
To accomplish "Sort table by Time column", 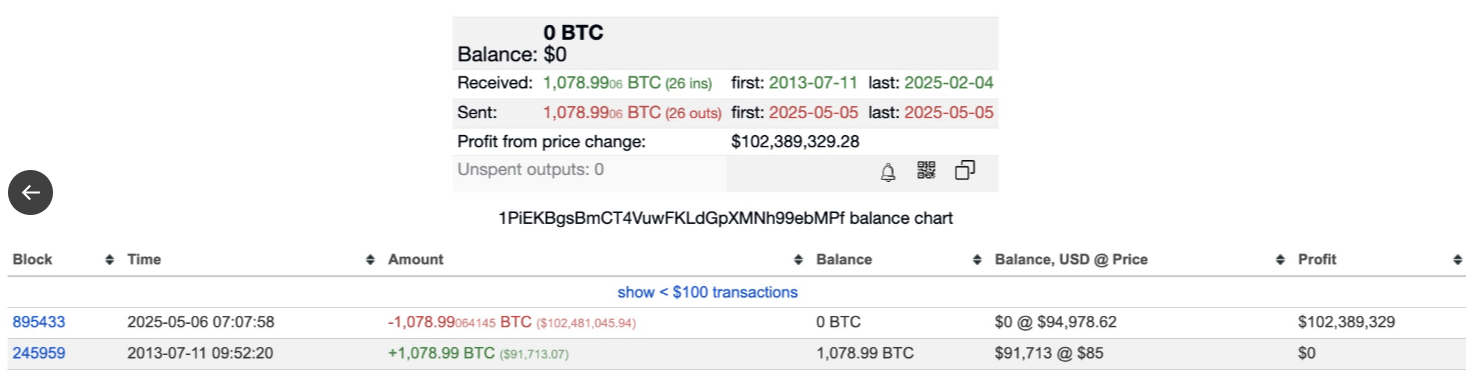I will click(144, 259).
